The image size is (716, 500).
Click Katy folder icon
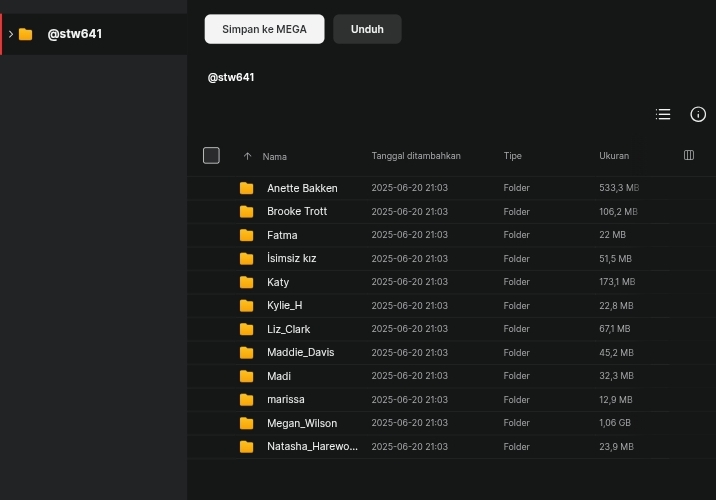(x=247, y=282)
